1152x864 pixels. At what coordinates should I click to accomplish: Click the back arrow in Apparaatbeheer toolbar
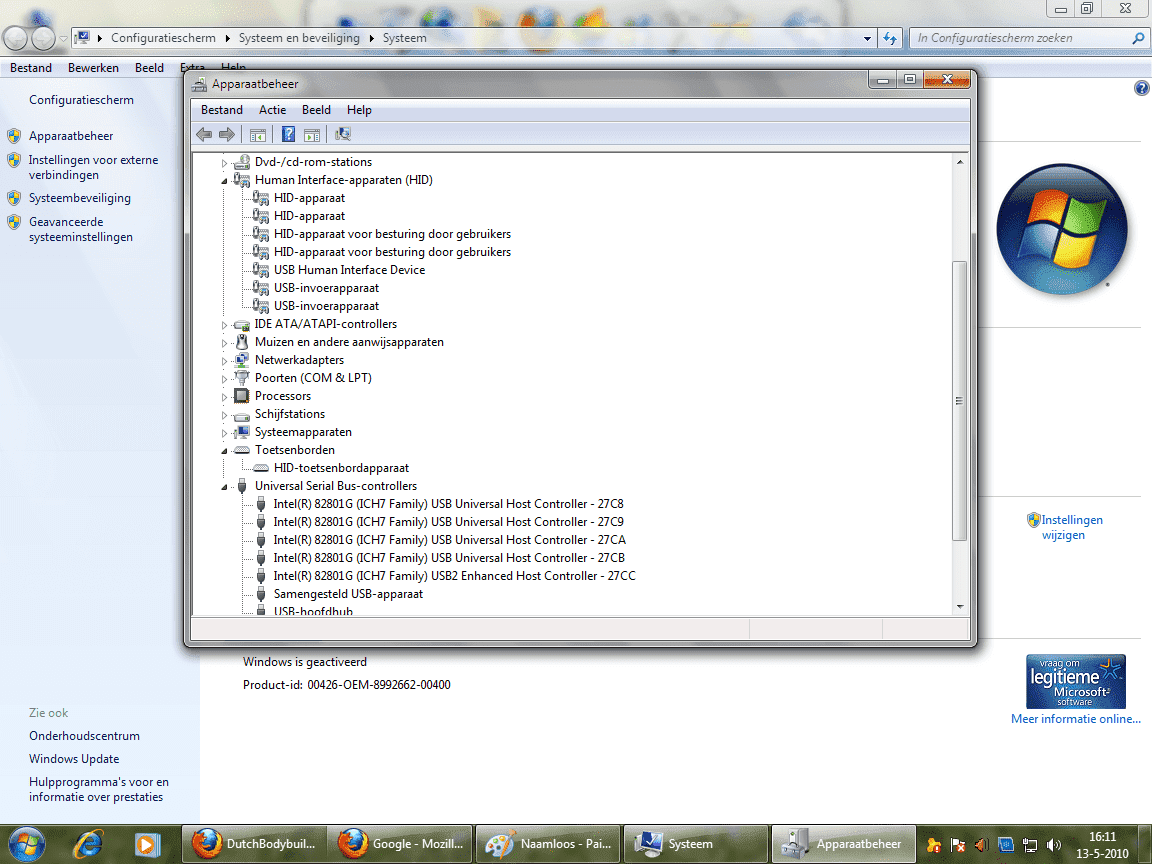click(x=204, y=134)
